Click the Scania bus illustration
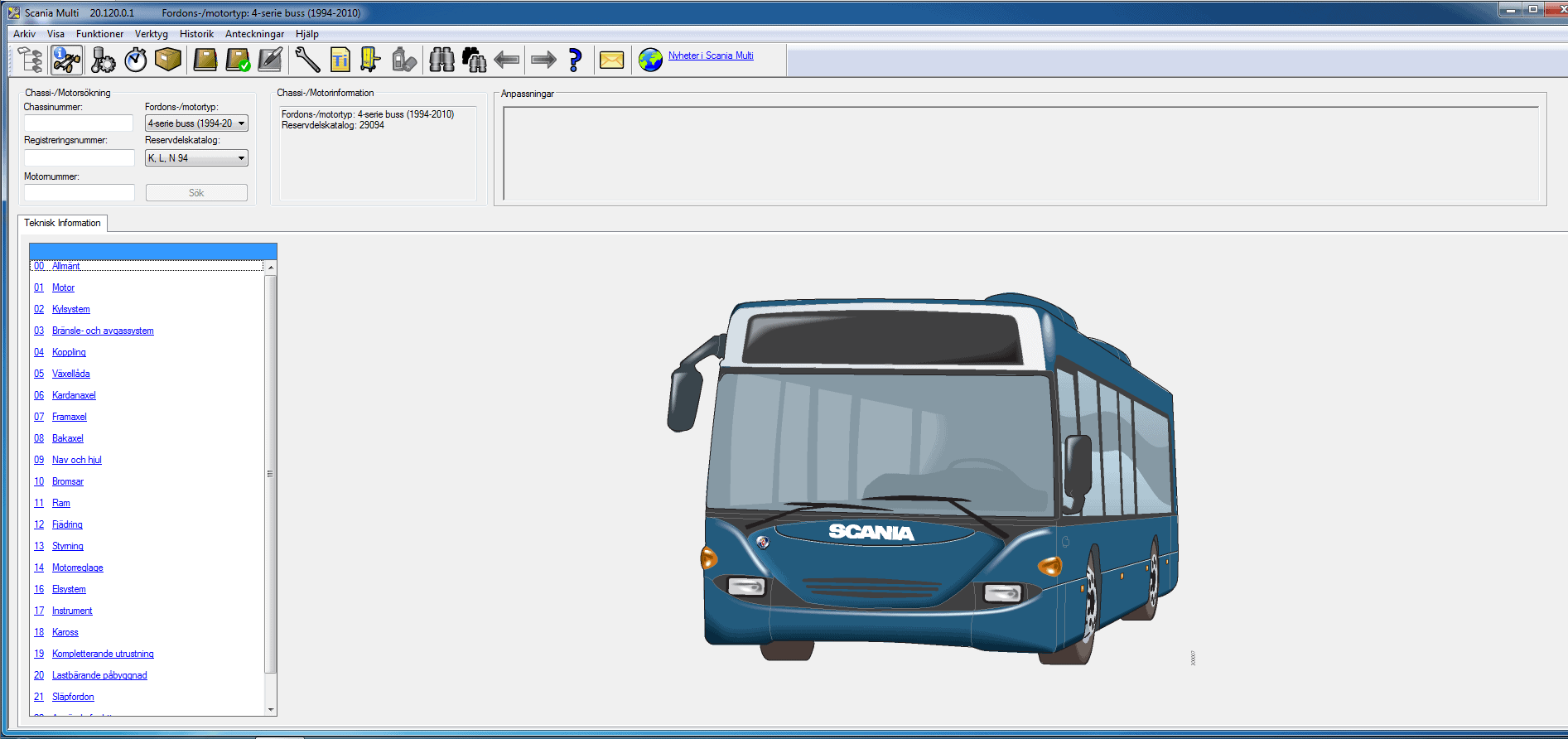Viewport: 1568px width, 739px height. click(x=922, y=479)
